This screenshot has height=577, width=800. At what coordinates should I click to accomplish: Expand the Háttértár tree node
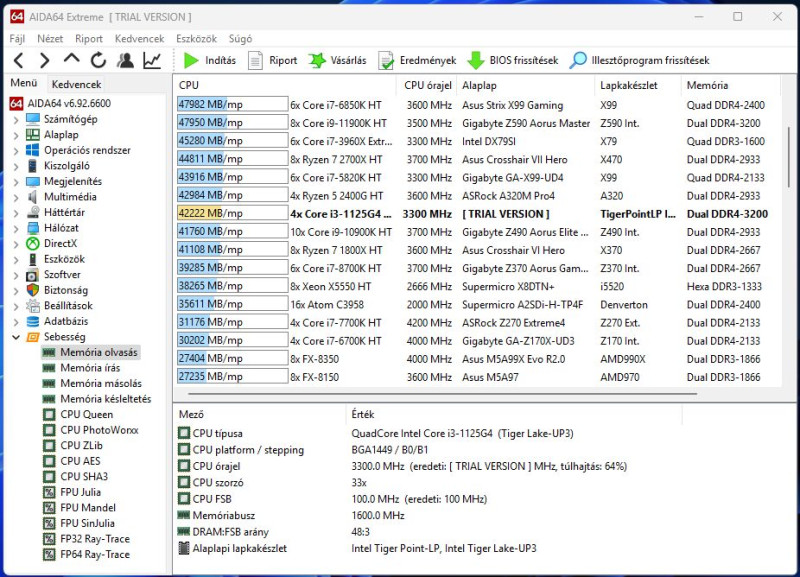click(16, 213)
